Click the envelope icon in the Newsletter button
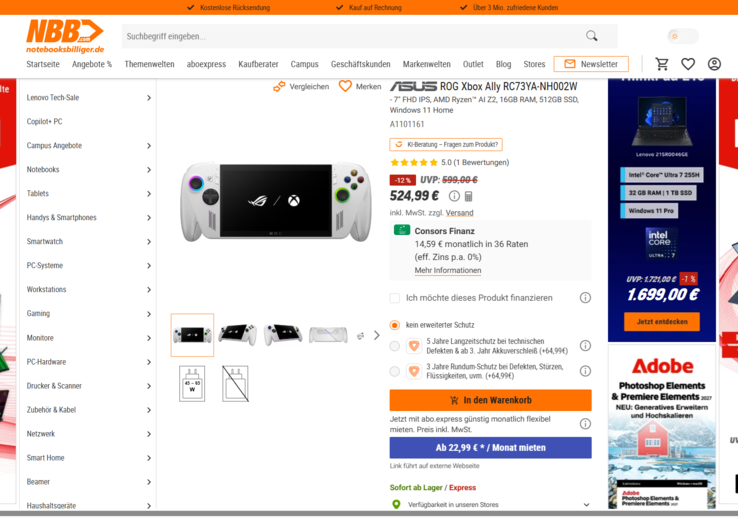 click(570, 64)
